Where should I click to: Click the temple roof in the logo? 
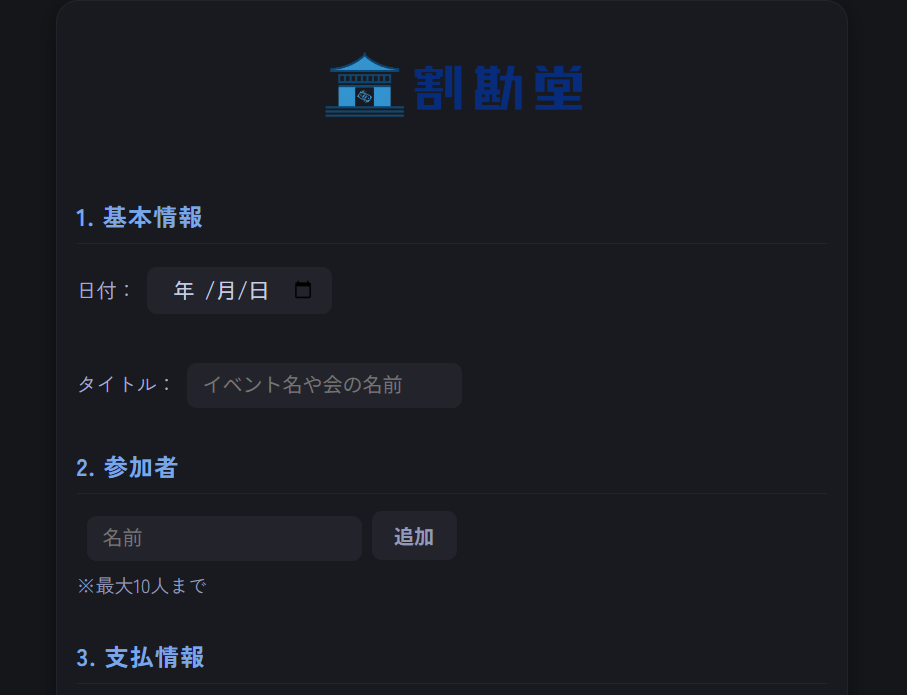click(x=365, y=67)
